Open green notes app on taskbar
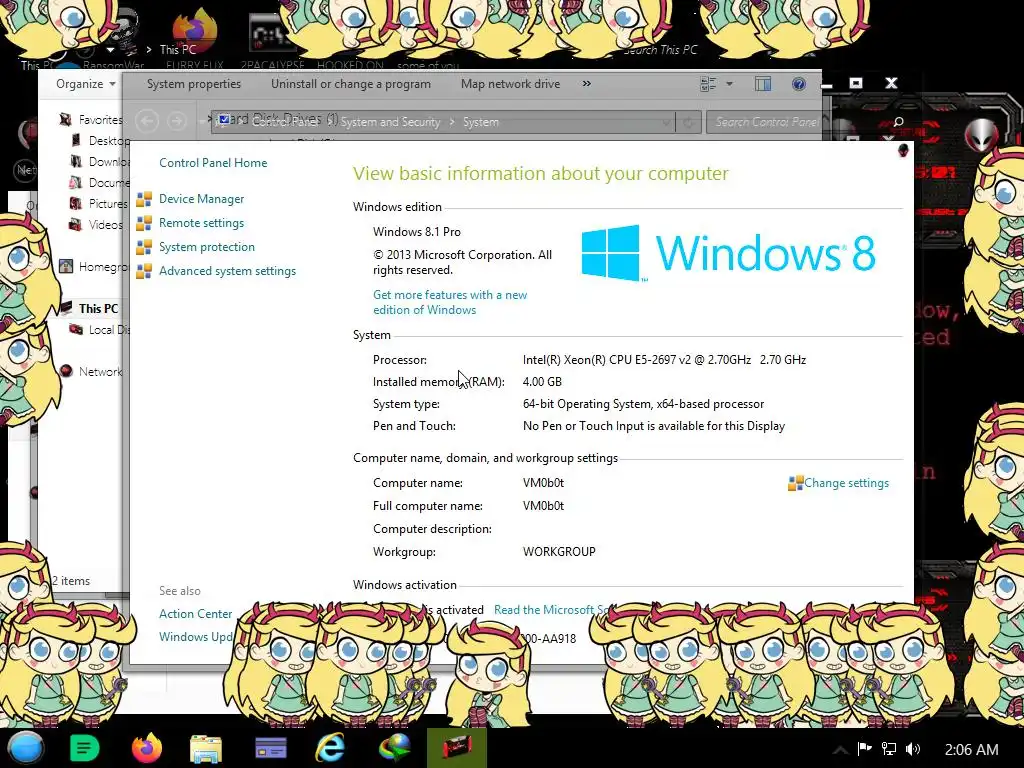The width and height of the screenshot is (1024, 768). pyautogui.click(x=85, y=748)
